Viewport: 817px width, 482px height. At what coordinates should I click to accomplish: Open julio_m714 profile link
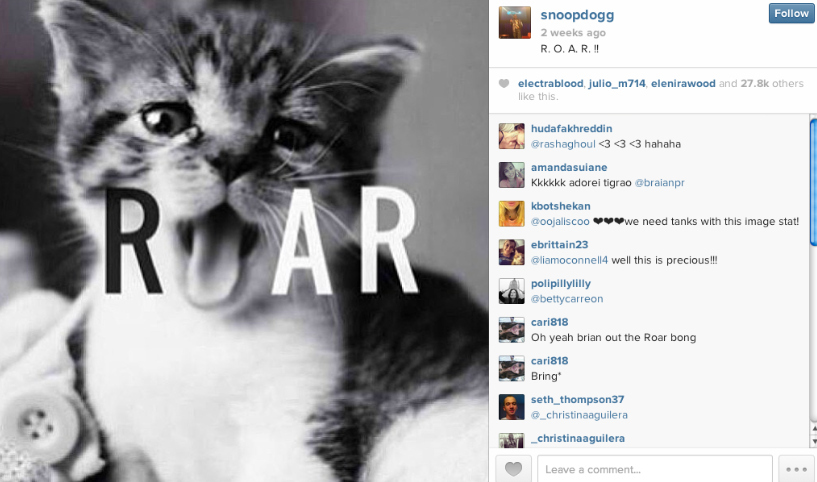(x=617, y=83)
